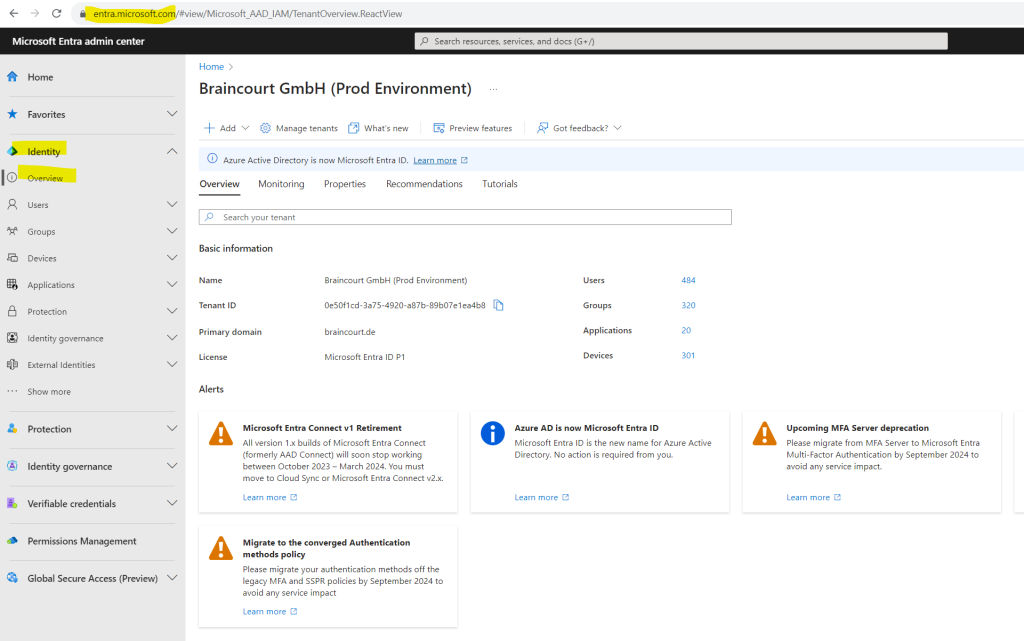Click the Preview features icon
The height and width of the screenshot is (641, 1024).
click(x=439, y=128)
